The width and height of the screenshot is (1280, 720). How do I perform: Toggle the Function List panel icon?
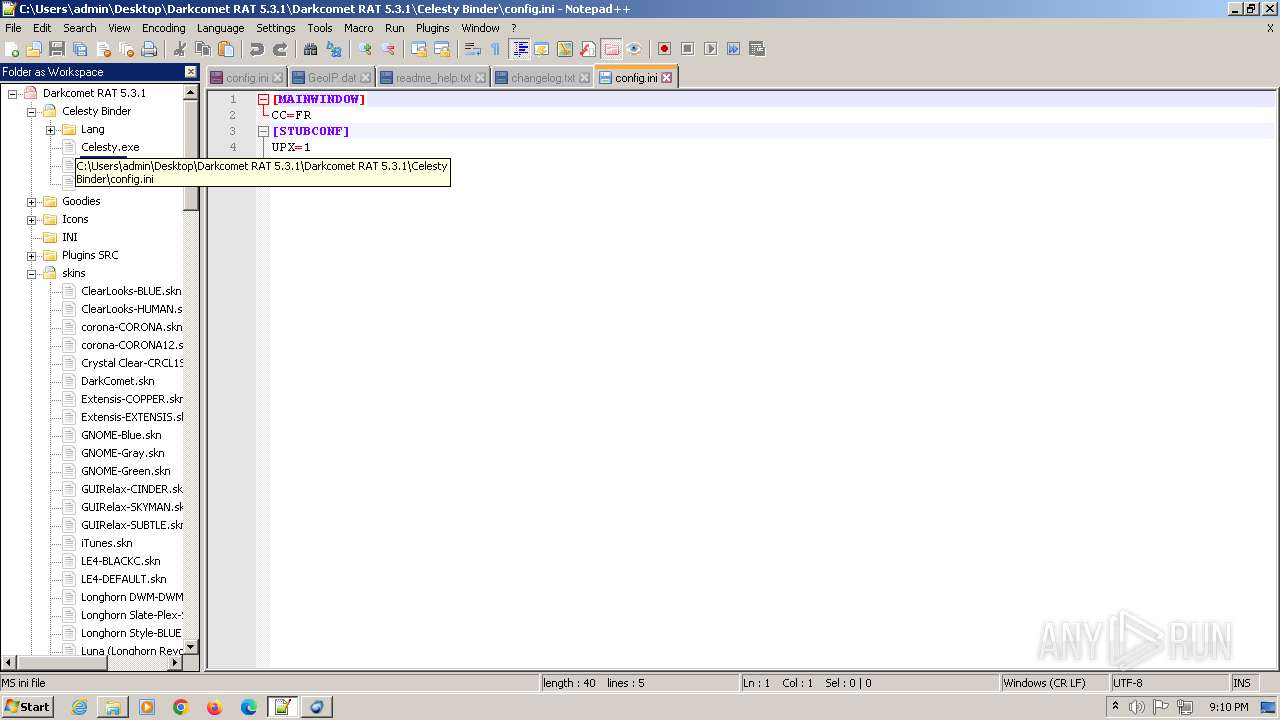pos(588,49)
